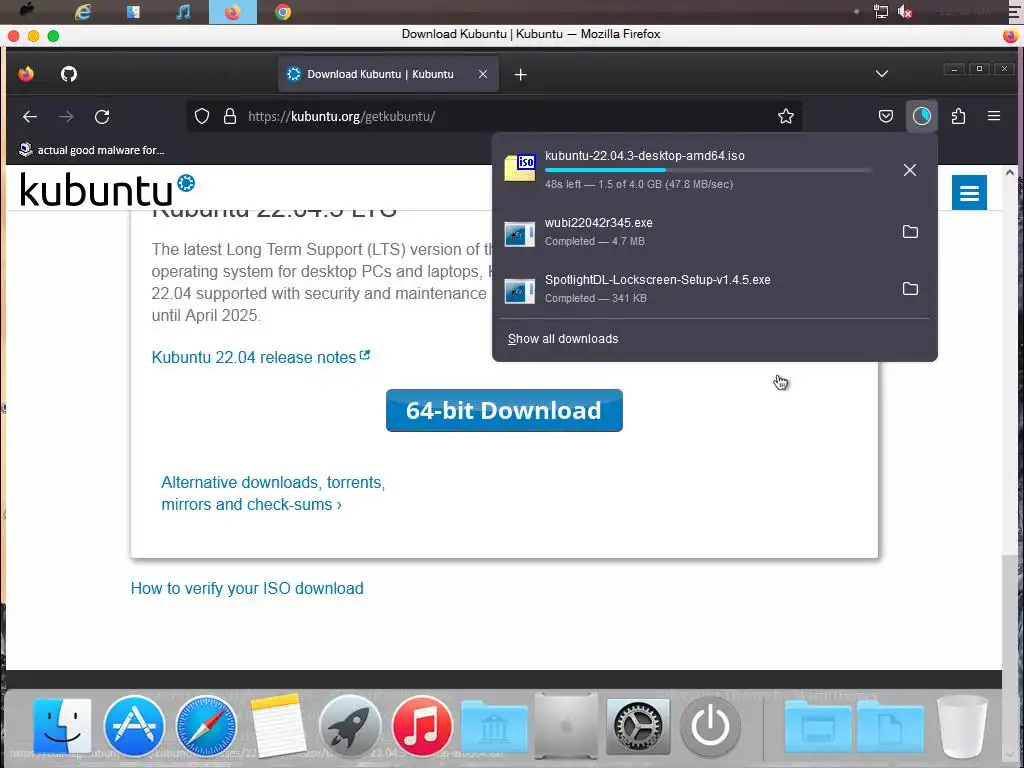1024x768 pixels.
Task: Cancel the kubuntu ISO download
Action: click(910, 170)
